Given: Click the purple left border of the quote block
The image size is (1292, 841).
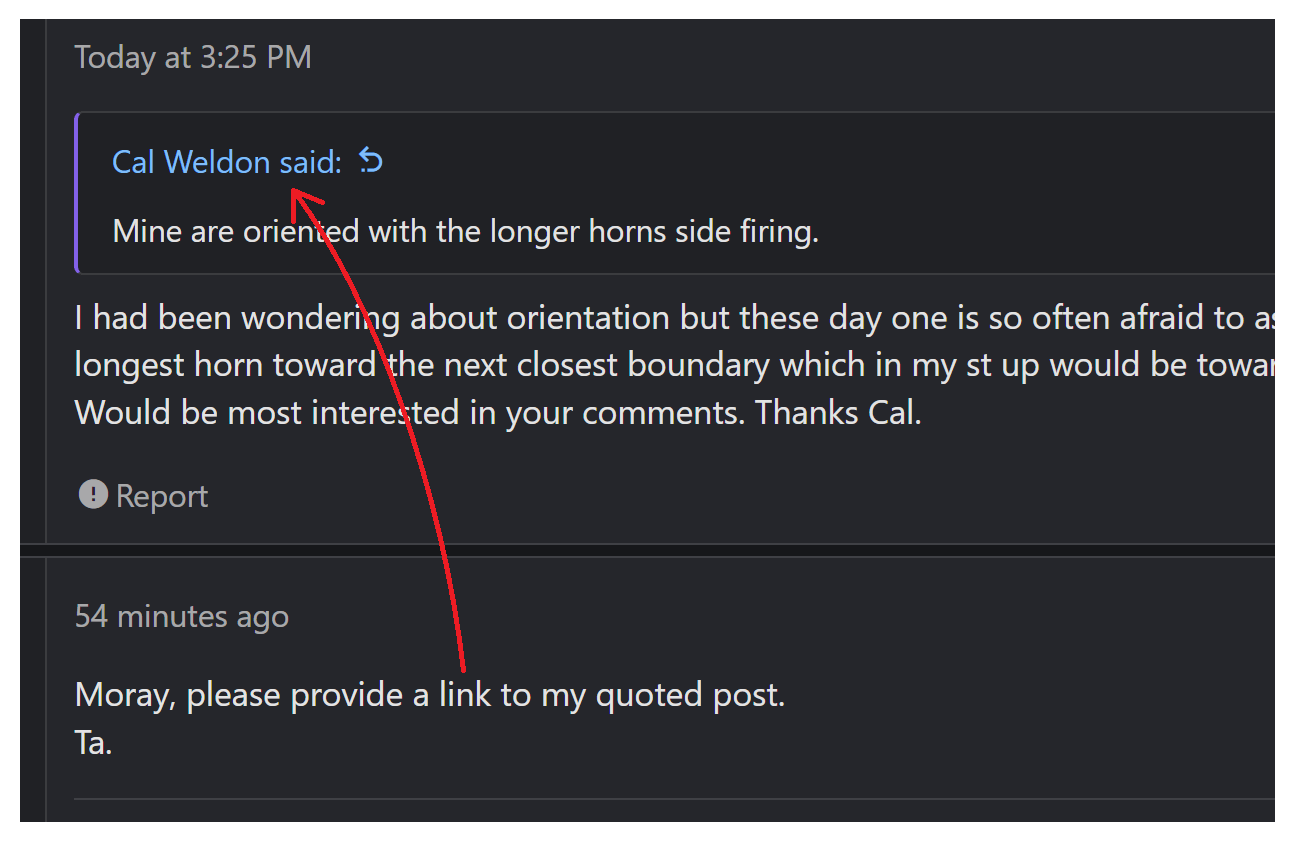Looking at the screenshot, I should (x=77, y=192).
